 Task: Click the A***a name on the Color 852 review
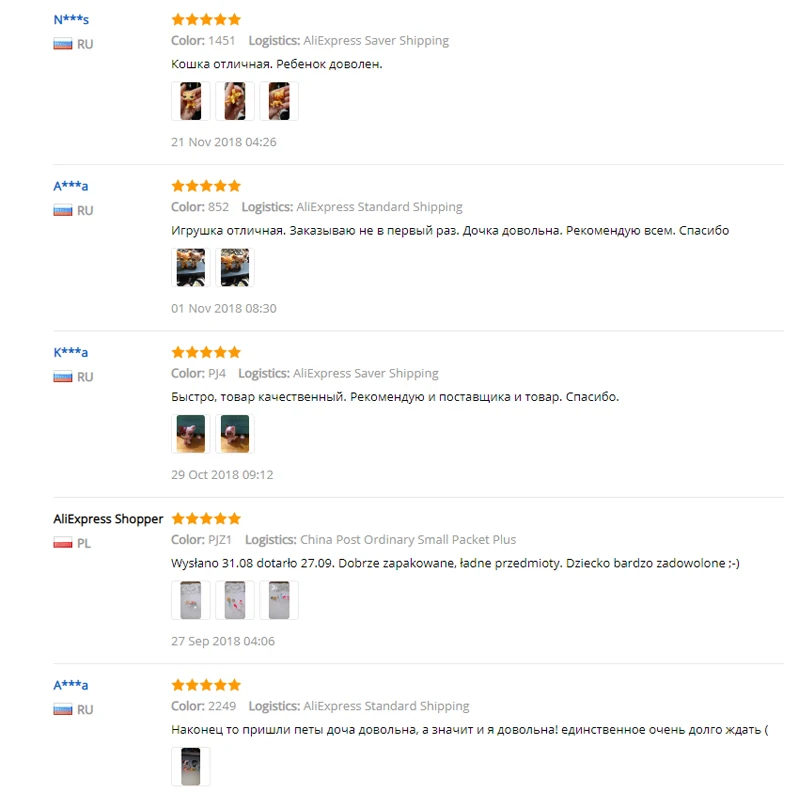pos(71,186)
